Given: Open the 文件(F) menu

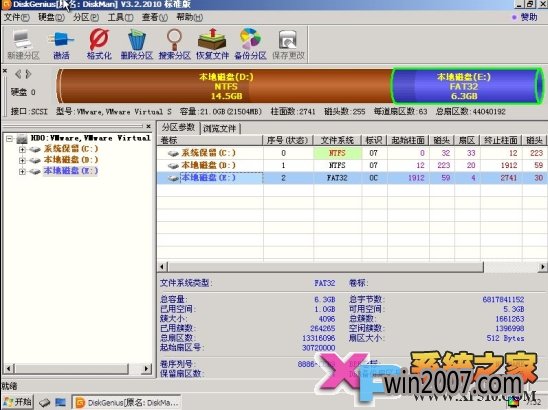Looking at the screenshot, I should [16, 17].
